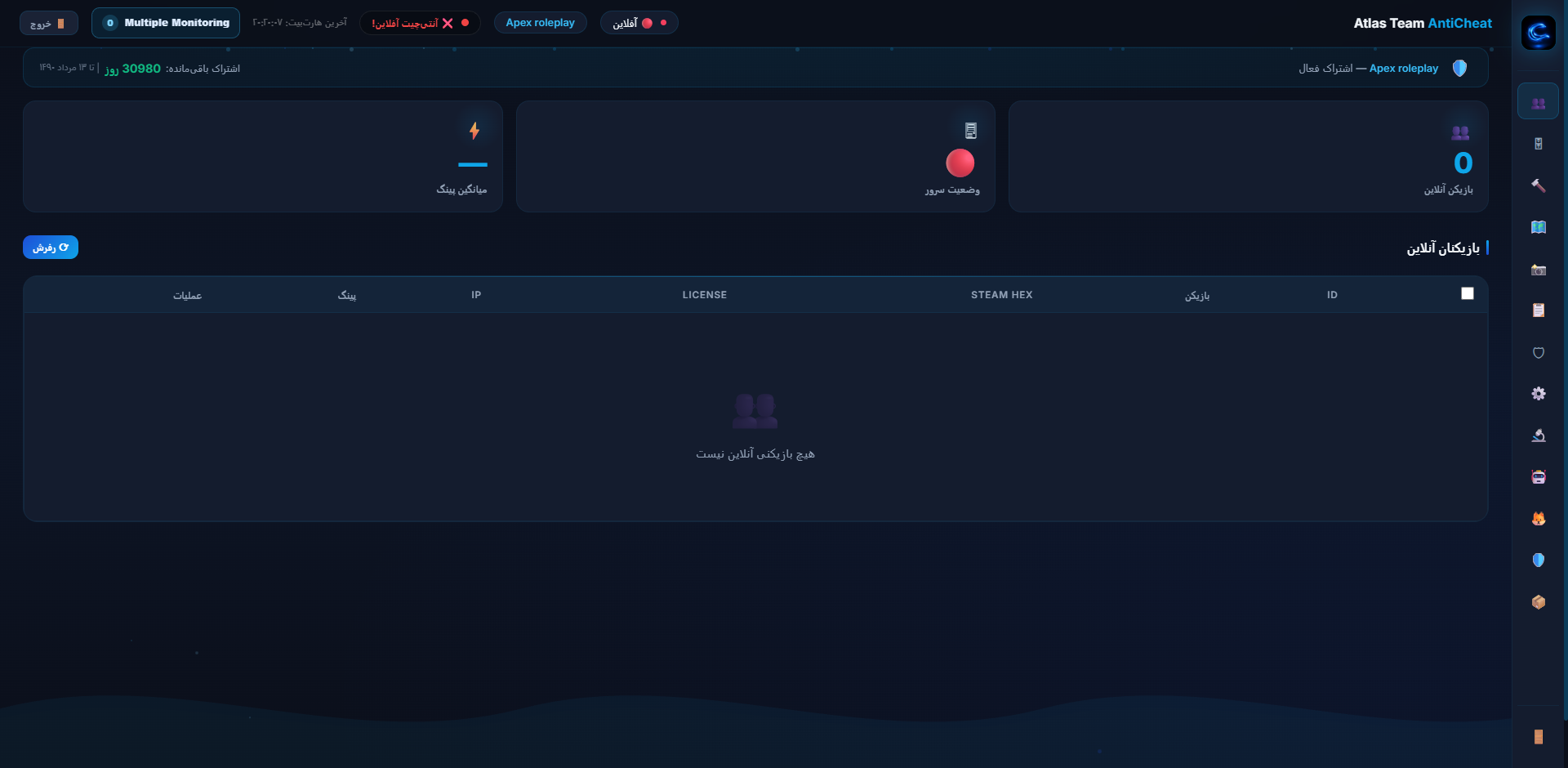1568x768 pixels.
Task: Open the settings gear sidebar icon
Action: 1538,394
